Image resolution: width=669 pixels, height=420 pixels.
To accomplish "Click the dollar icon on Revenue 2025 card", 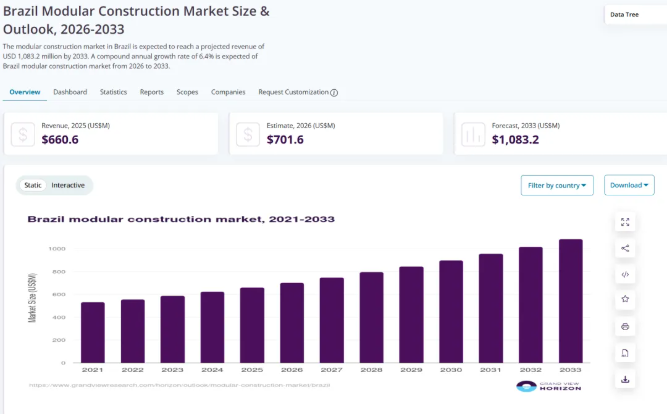I will [23, 134].
